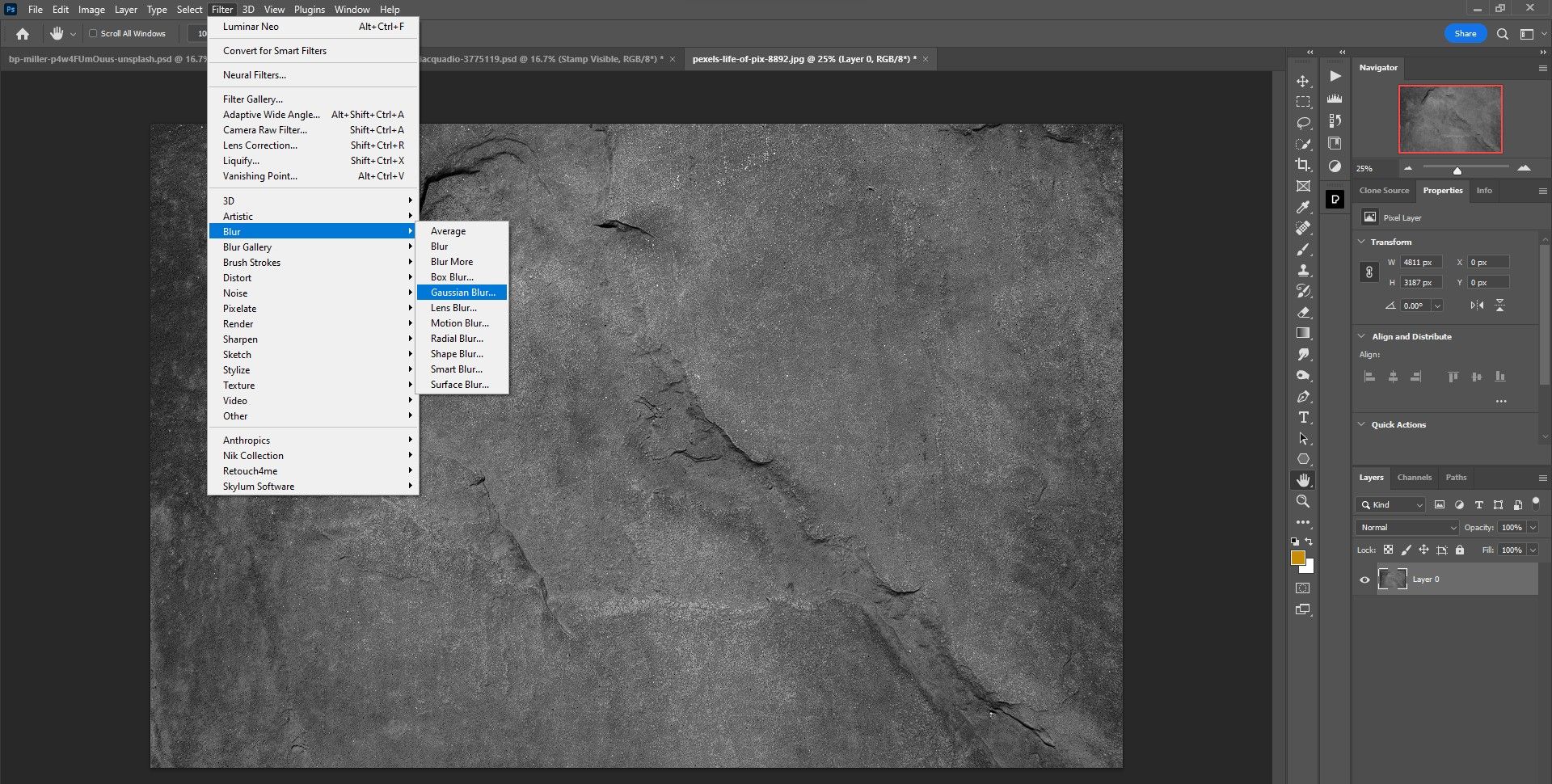The image size is (1552, 784).
Task: Collapse the Quick Actions section
Action: [x=1361, y=424]
